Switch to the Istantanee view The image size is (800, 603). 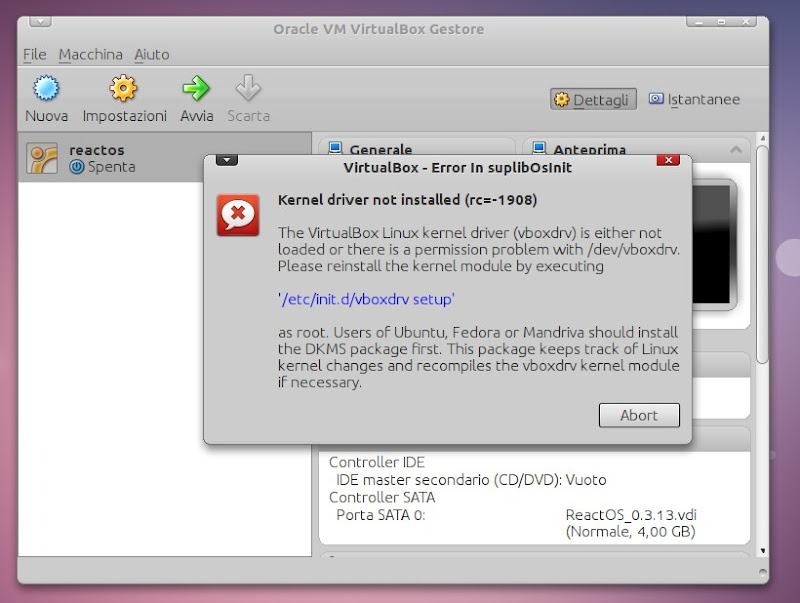point(694,99)
